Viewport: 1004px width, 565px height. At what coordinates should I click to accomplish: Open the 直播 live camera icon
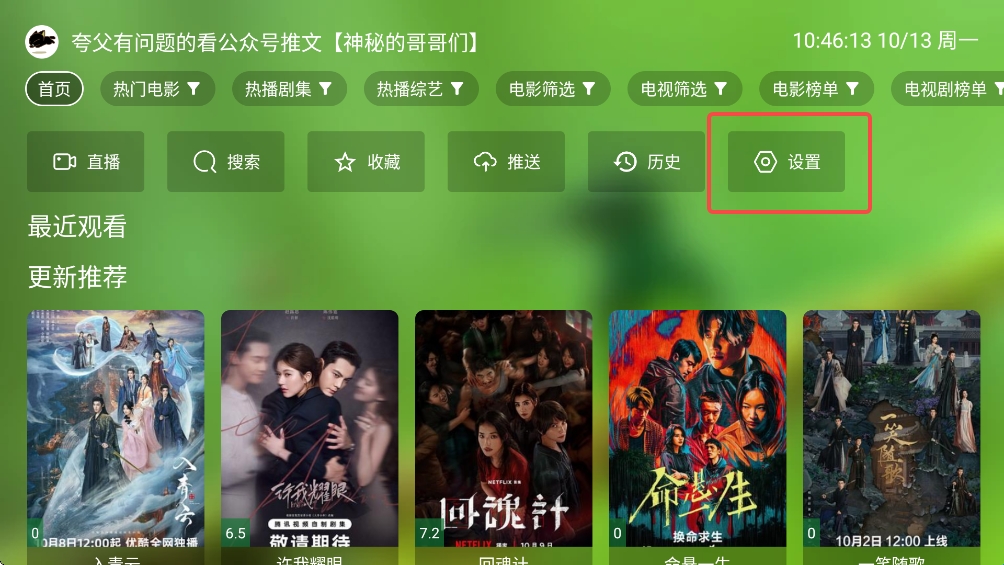[x=64, y=161]
